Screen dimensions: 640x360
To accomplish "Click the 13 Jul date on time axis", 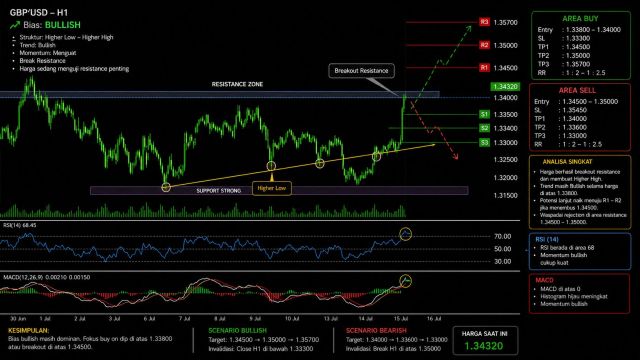I will 331,318.
